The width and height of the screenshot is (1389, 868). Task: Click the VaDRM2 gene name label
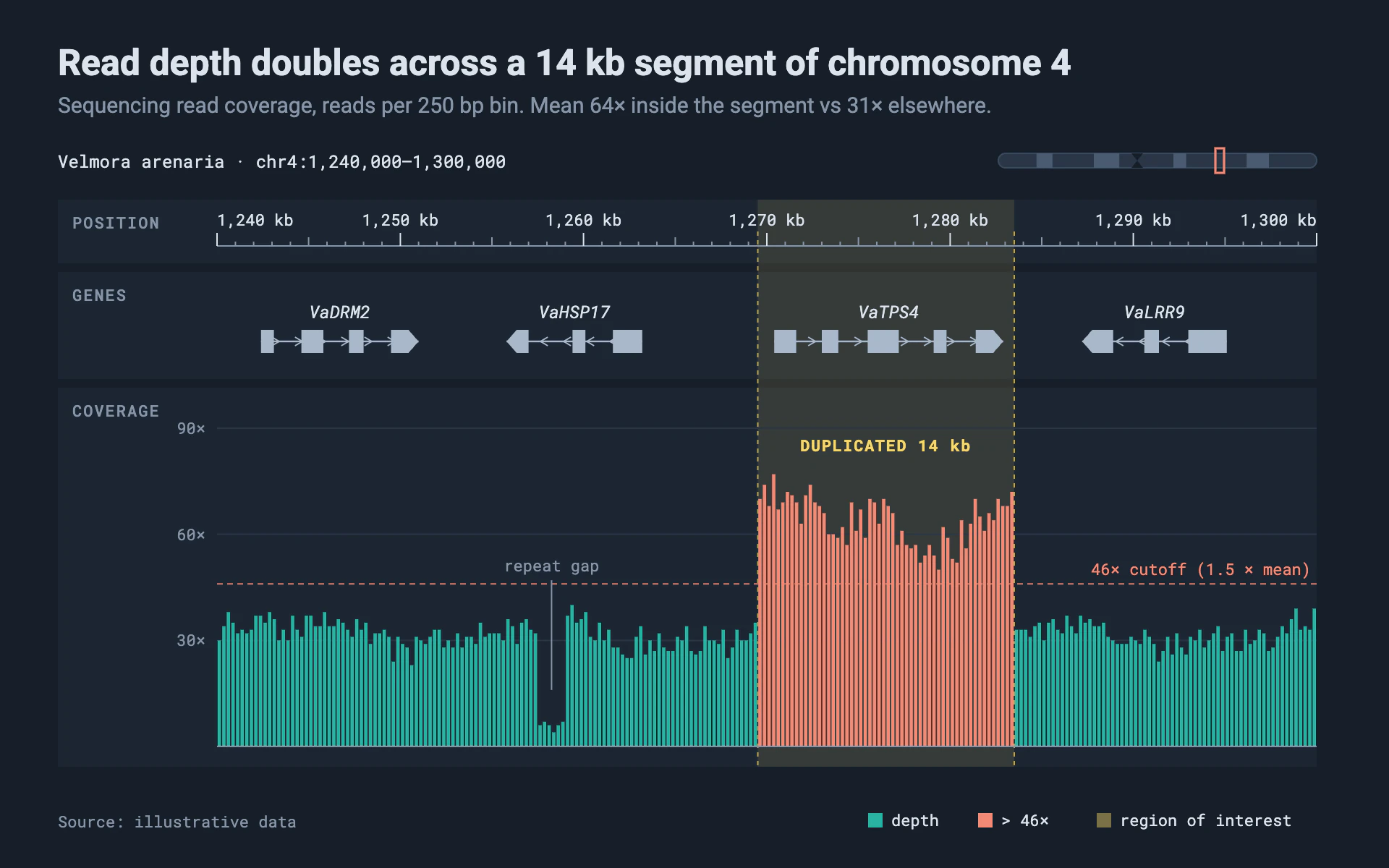tap(339, 312)
